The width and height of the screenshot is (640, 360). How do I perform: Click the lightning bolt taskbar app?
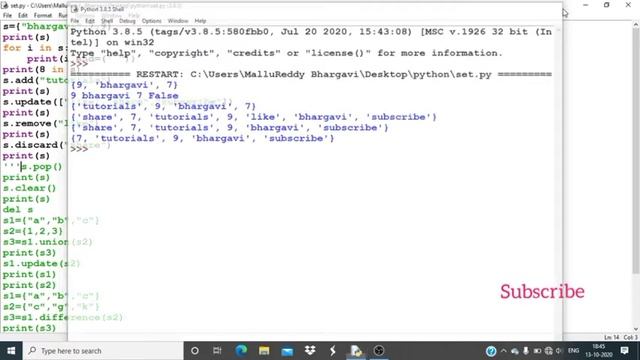tap(333, 351)
